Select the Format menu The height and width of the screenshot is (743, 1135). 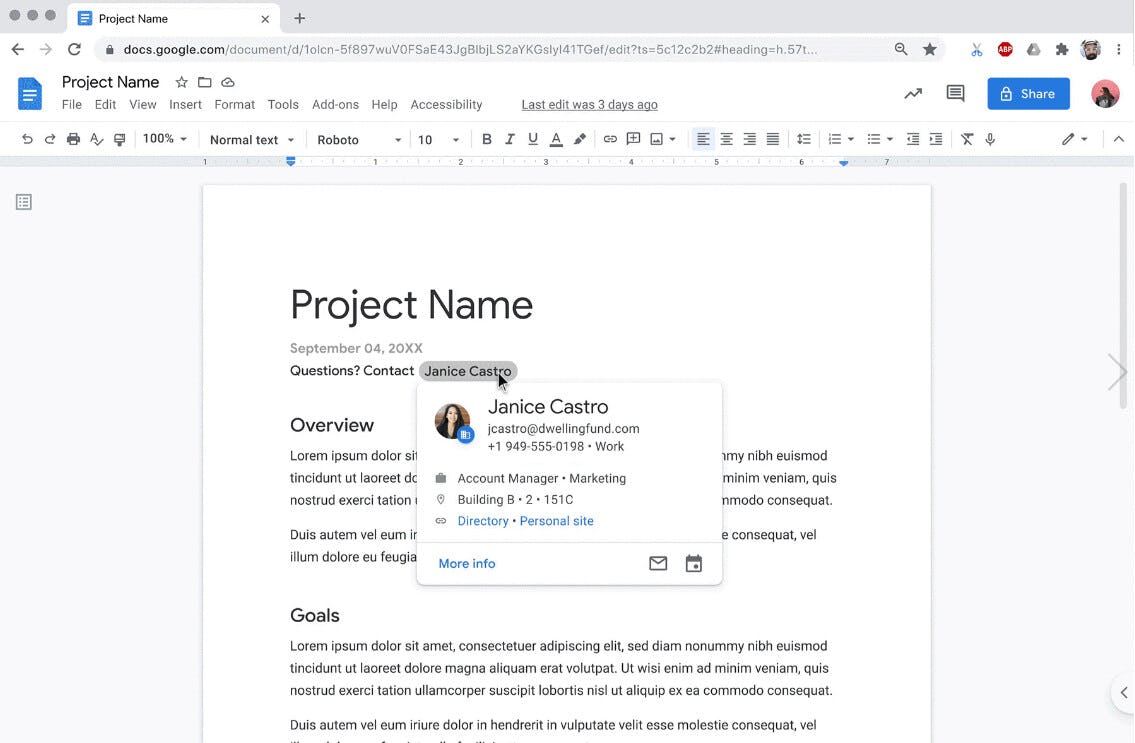(234, 104)
